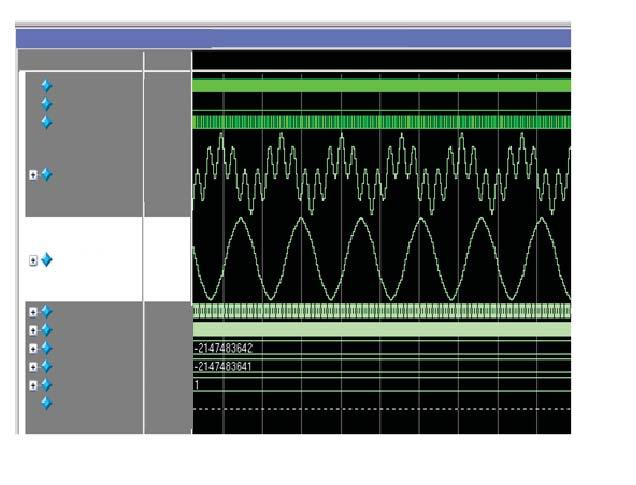Expand the noisy modulated sine signal bus
The image size is (636, 485).
(33, 175)
